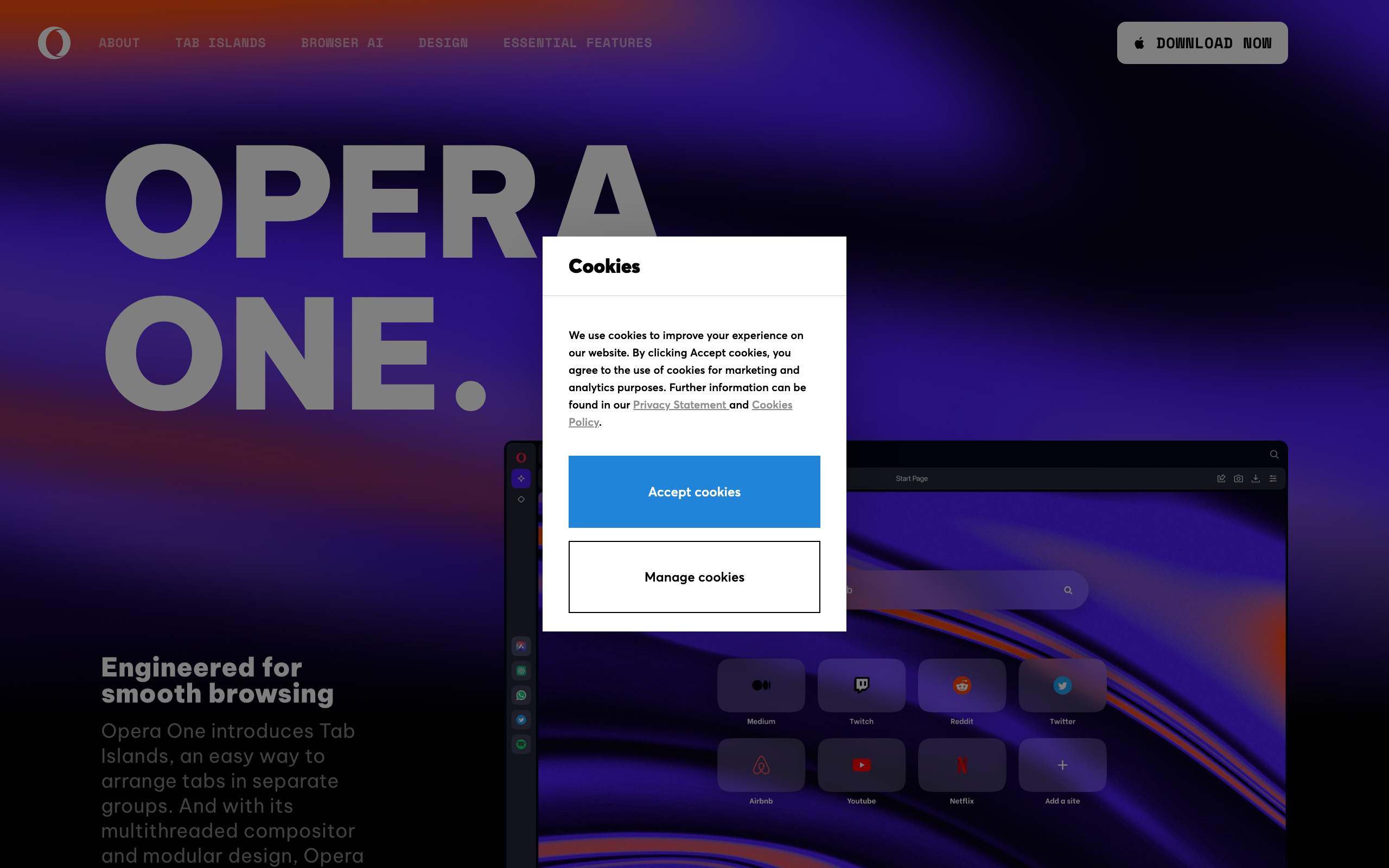Click the Opera logo icon in top left

tap(55, 43)
